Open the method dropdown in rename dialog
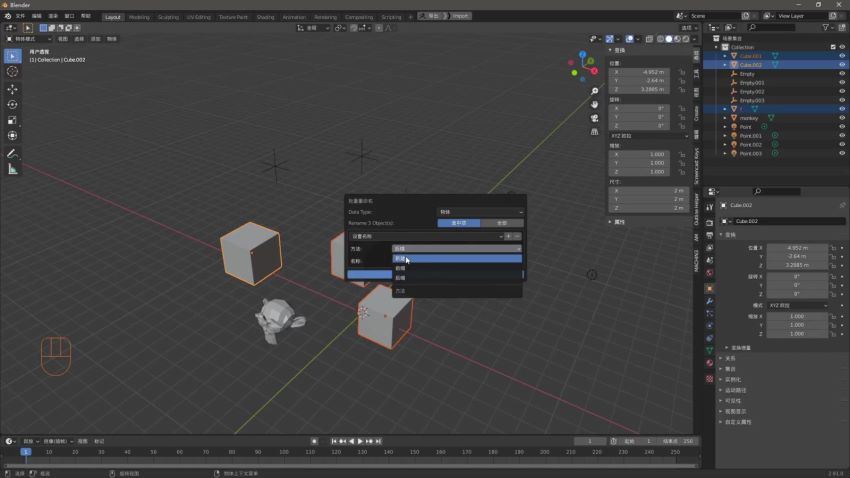Viewport: 850px width, 478px height. [x=457, y=249]
